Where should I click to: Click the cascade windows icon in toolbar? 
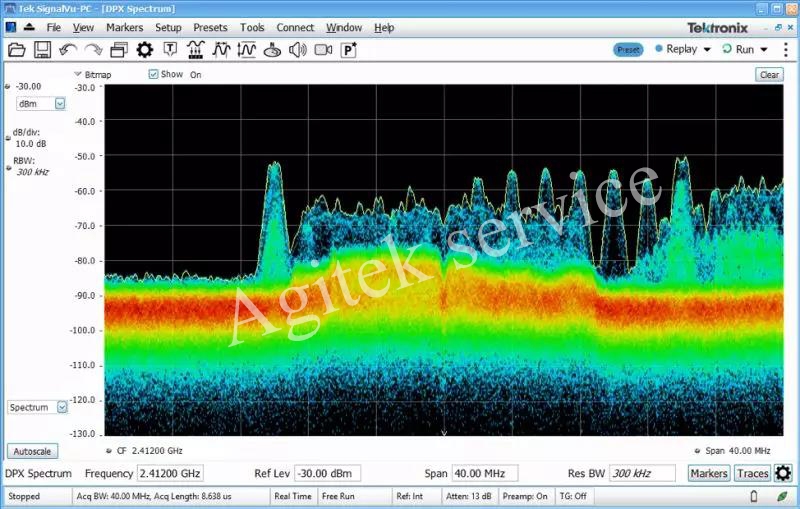coord(119,49)
